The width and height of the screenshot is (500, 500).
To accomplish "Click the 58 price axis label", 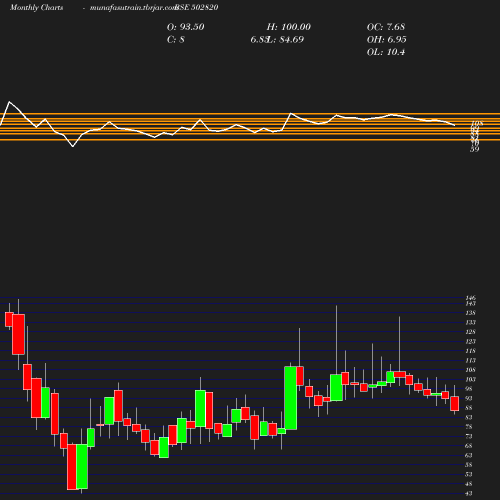I will click(x=469, y=465).
